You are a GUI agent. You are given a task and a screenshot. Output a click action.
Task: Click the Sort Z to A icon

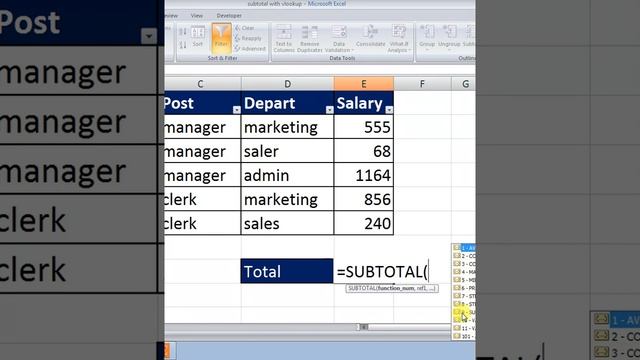coord(183,44)
